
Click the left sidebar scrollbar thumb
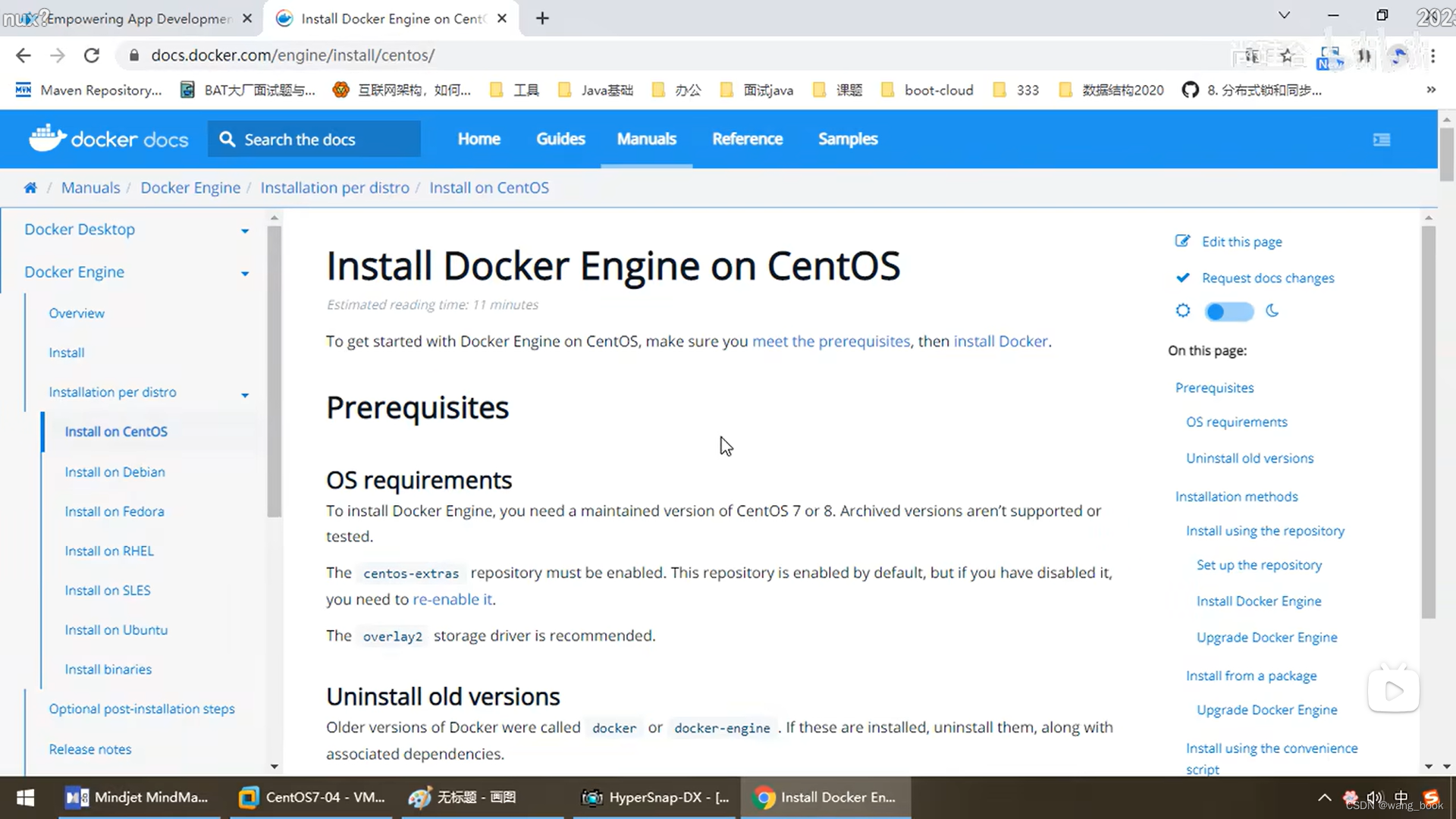pyautogui.click(x=275, y=372)
